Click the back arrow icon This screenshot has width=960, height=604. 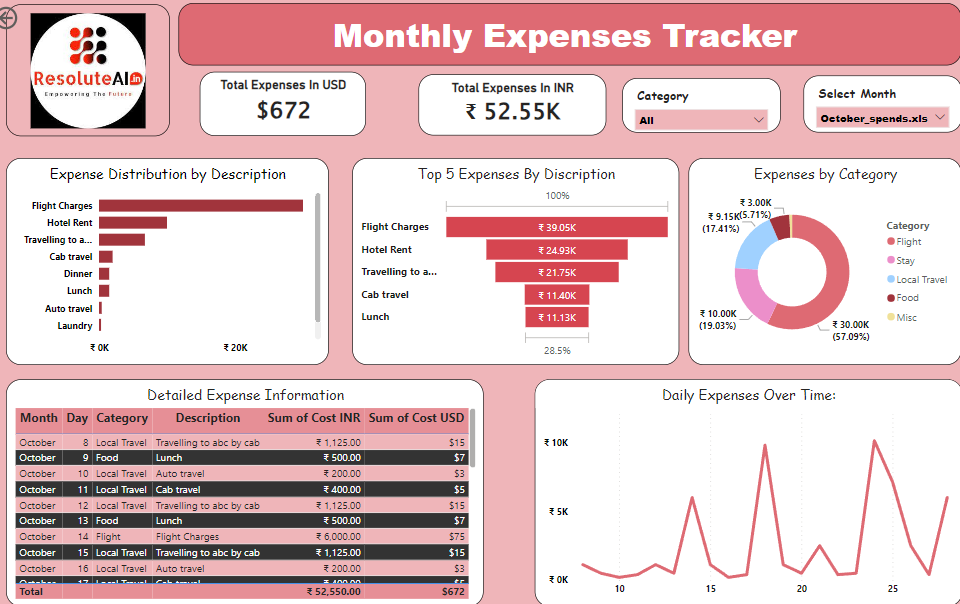pyautogui.click(x=8, y=18)
